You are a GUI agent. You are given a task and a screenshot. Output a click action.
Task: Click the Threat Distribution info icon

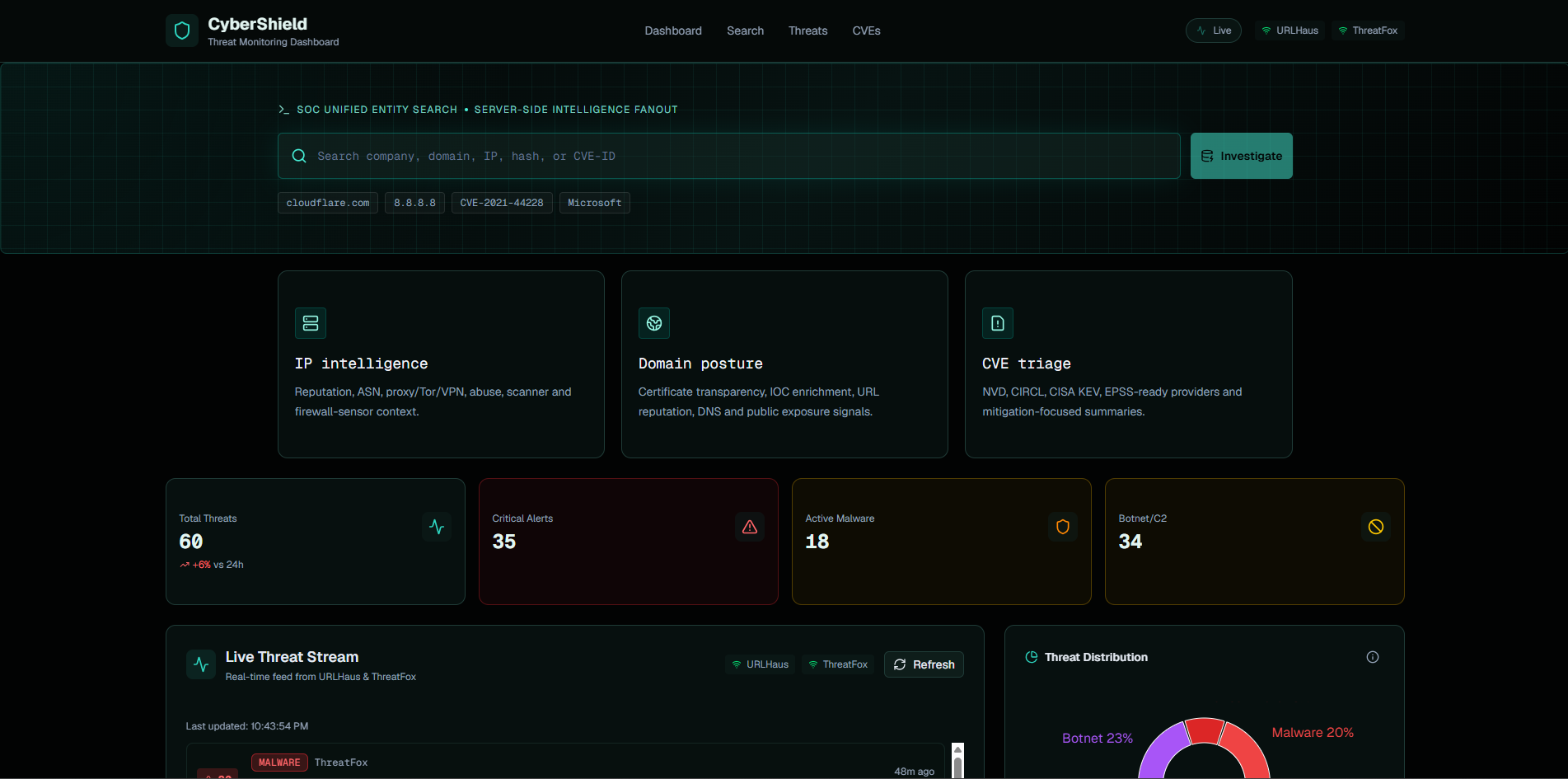(1373, 657)
